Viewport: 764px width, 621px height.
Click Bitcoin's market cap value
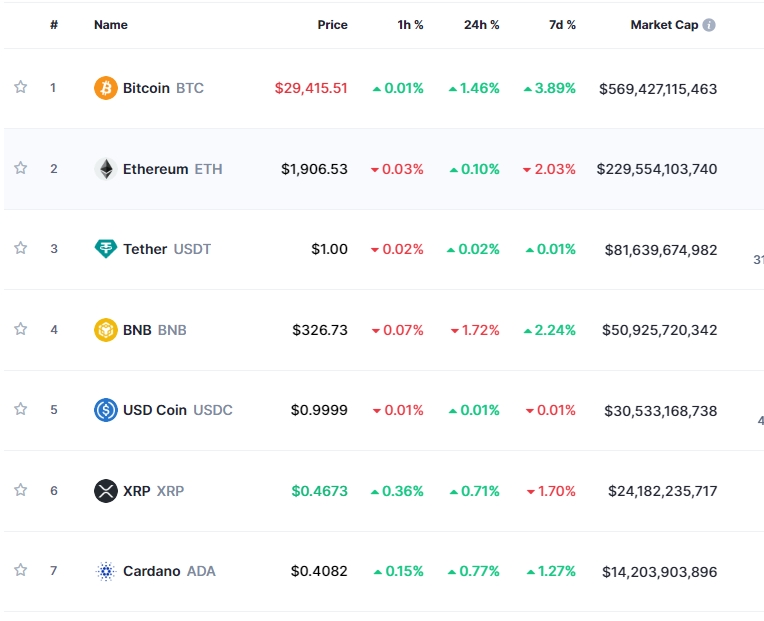point(658,88)
